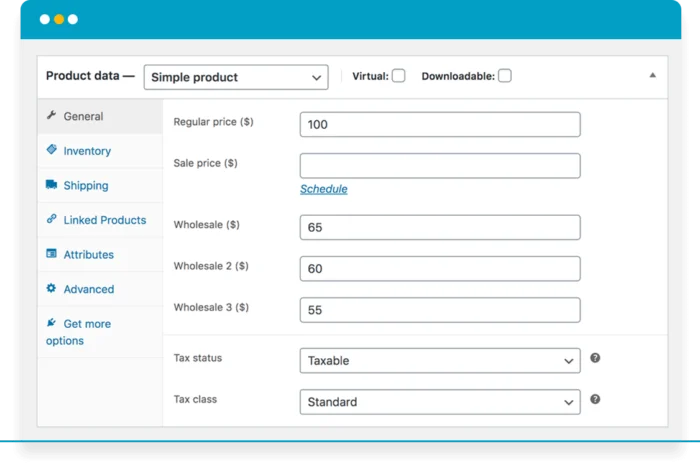Enable the Virtual checkbox
The height and width of the screenshot is (464, 700).
[x=398, y=76]
